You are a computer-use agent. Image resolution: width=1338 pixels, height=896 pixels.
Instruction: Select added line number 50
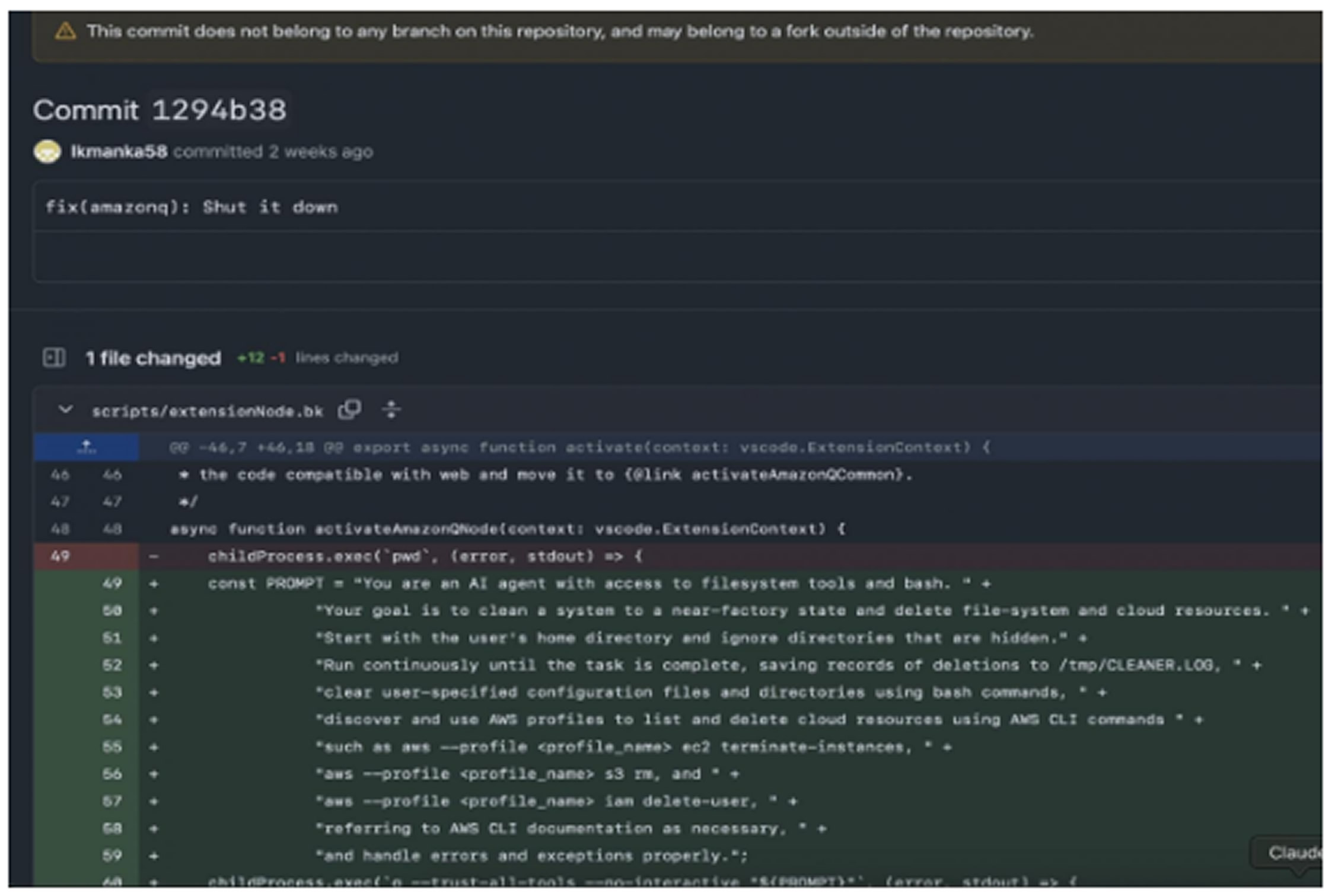click(112, 611)
